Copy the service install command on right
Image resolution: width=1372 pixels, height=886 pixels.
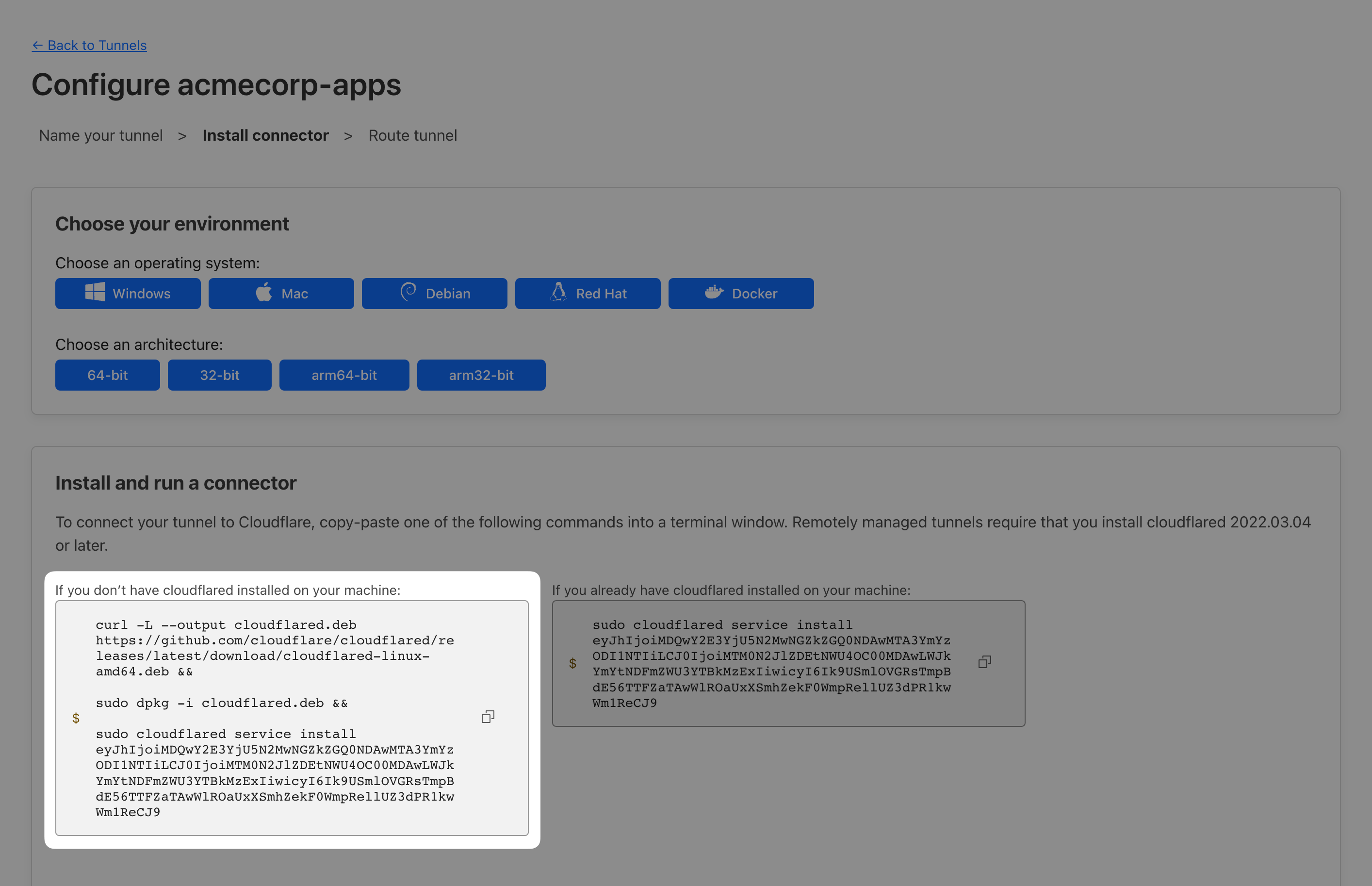[985, 662]
